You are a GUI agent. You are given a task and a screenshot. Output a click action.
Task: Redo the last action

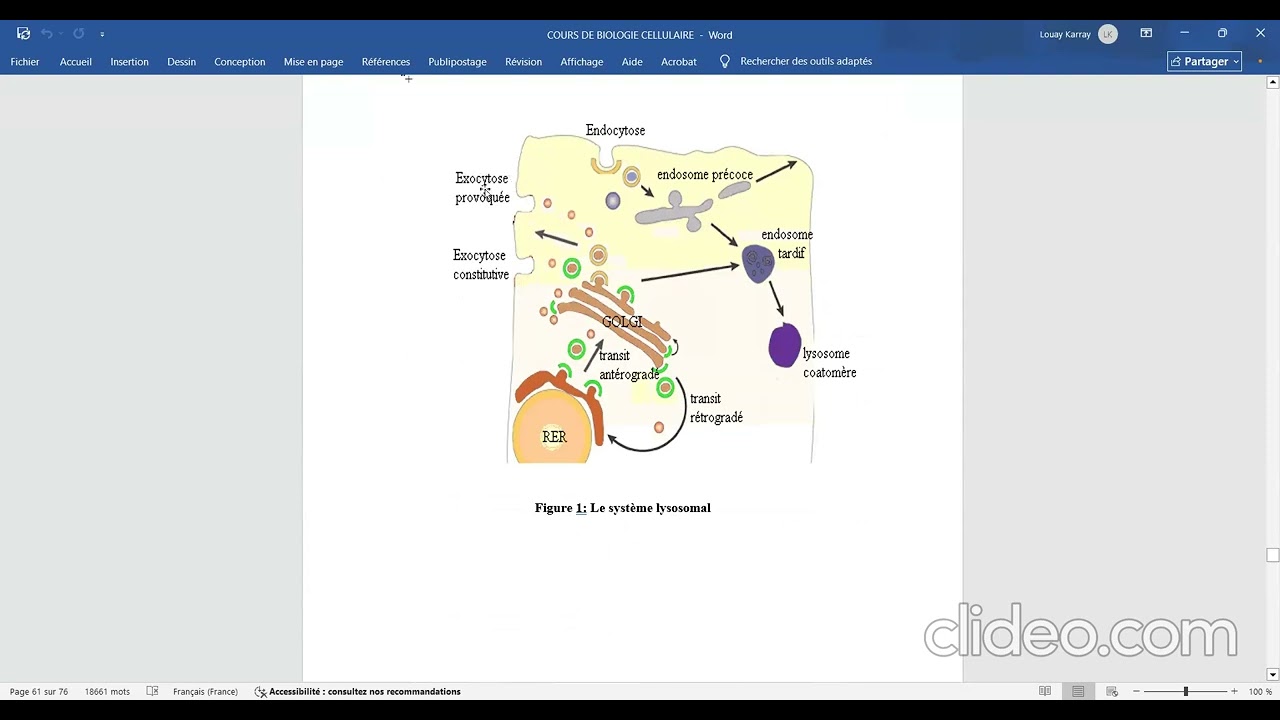click(78, 34)
